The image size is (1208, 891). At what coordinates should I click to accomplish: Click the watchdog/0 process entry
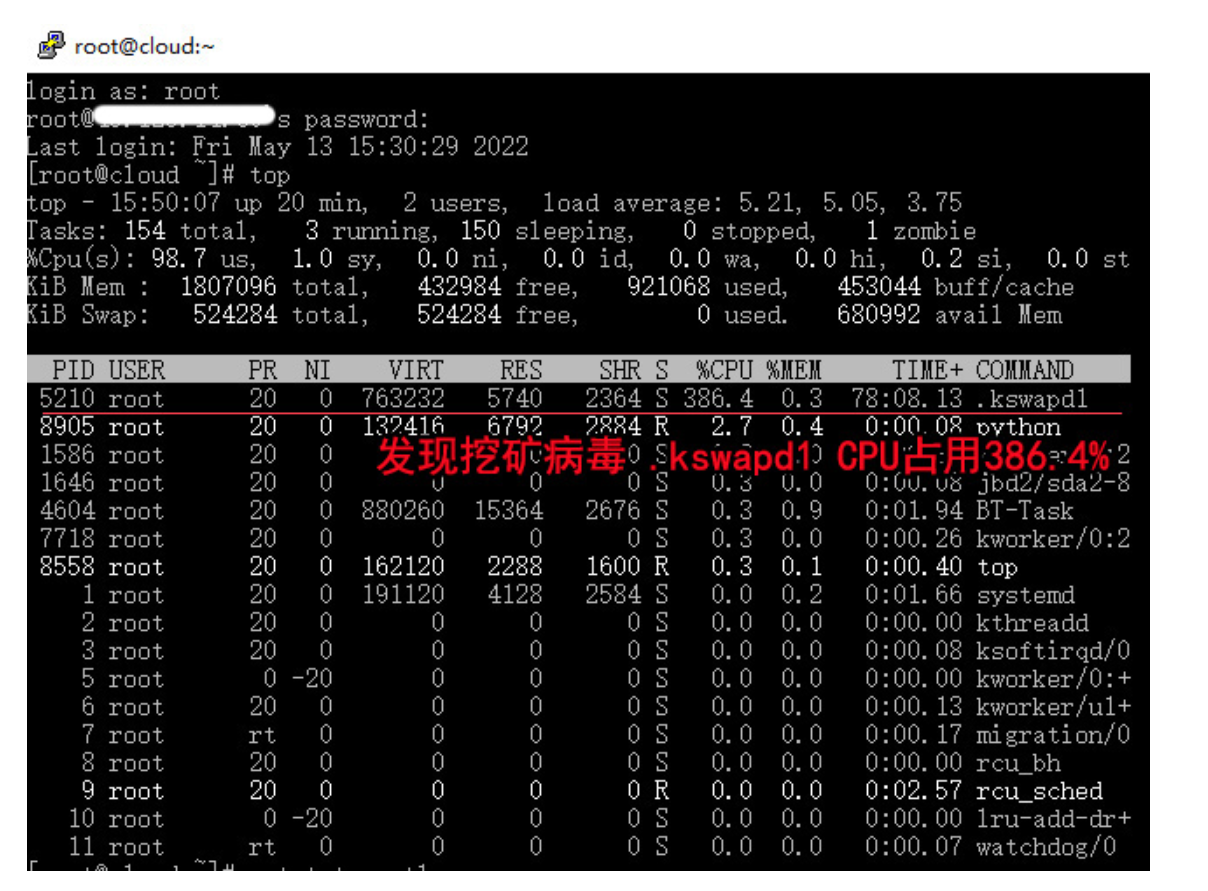click(1045, 847)
